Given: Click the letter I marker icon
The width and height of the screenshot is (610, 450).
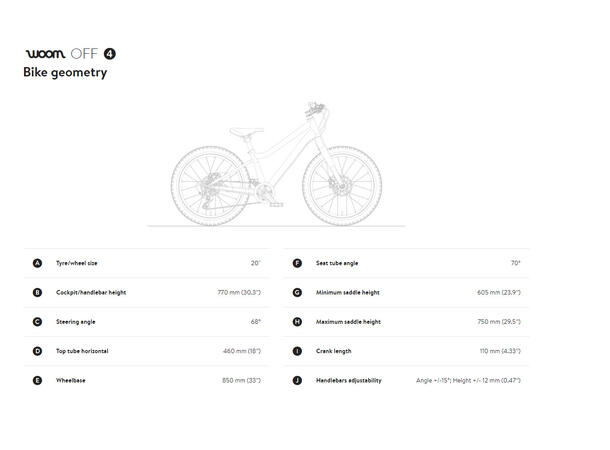Looking at the screenshot, I should pos(297,351).
